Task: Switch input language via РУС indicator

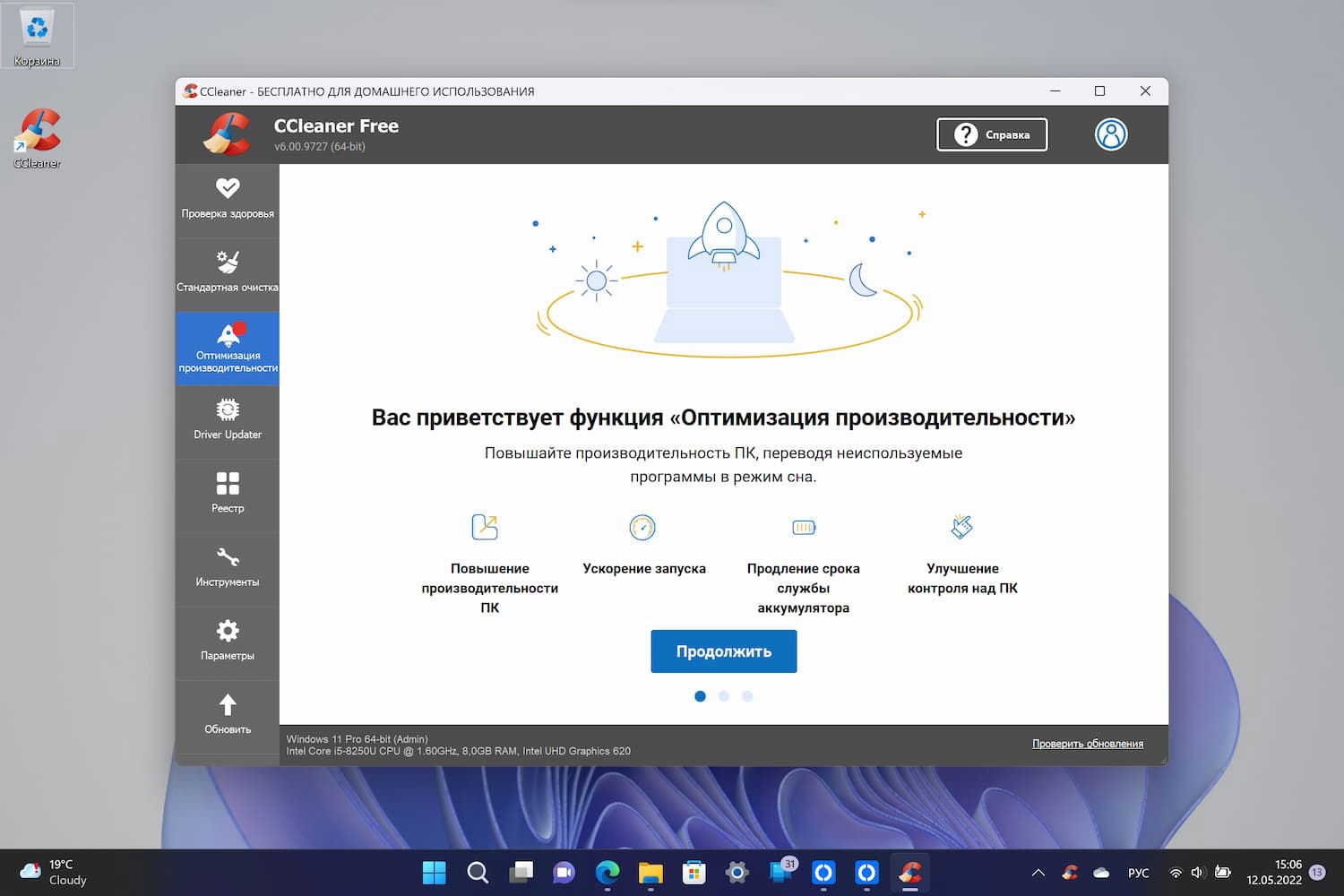Action: coord(1138,873)
